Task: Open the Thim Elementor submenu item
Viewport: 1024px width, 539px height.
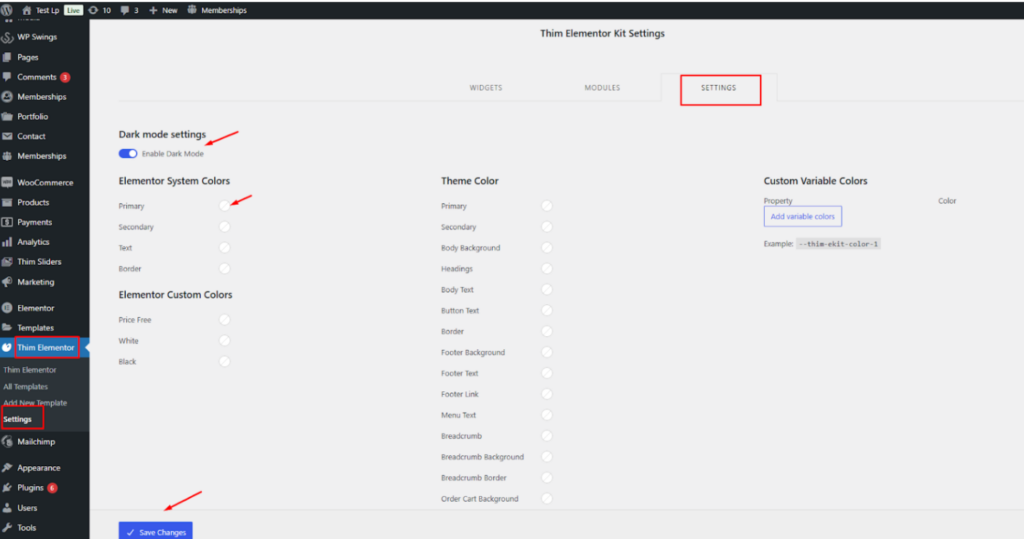Action: point(30,370)
